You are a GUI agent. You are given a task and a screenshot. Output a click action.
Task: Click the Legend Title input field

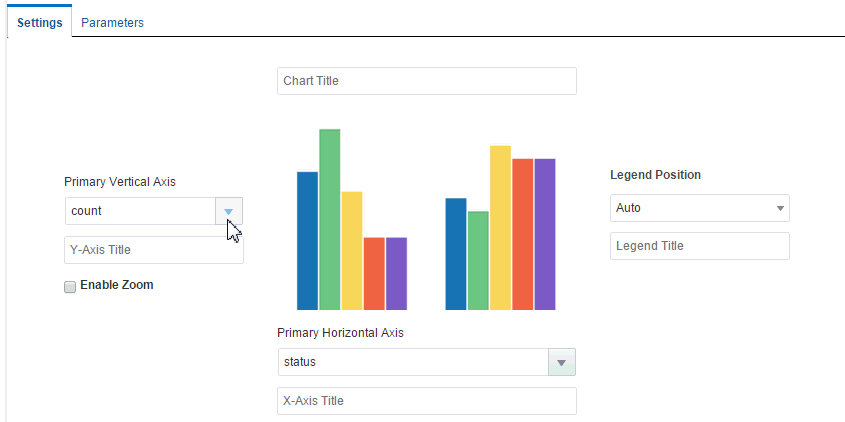pyautogui.click(x=700, y=246)
